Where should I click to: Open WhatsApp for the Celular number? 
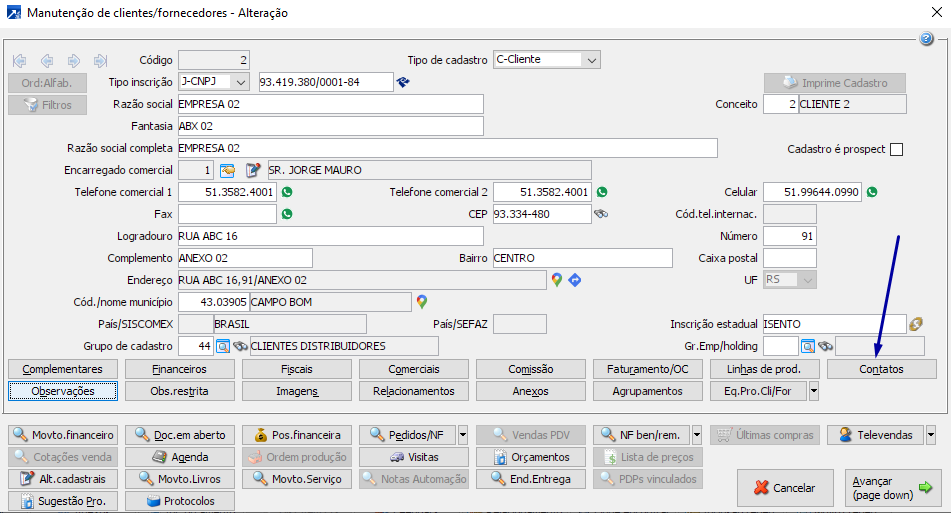coord(872,192)
